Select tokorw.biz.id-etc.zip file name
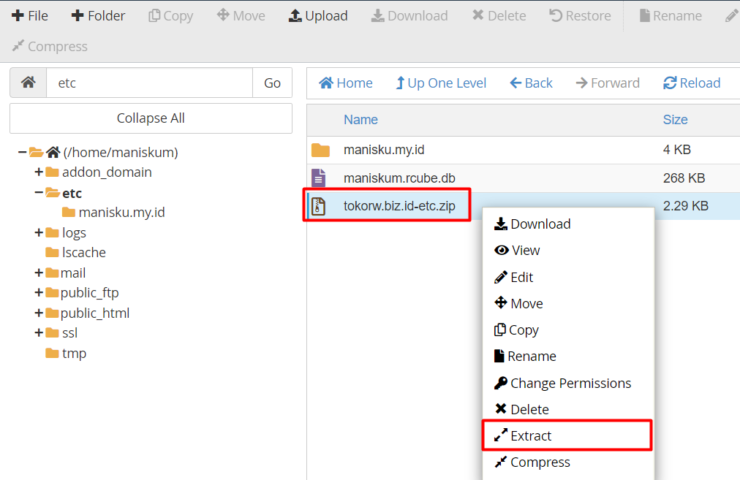This screenshot has width=740, height=480. (399, 206)
